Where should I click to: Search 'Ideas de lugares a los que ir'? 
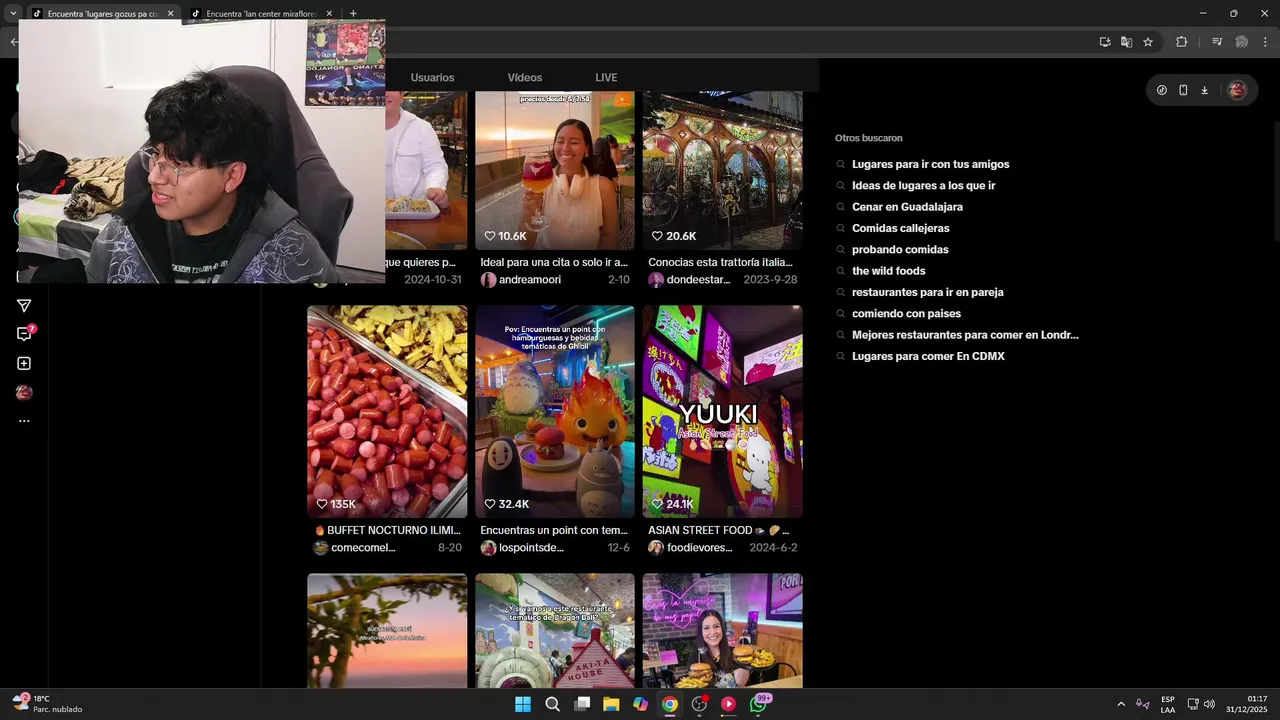coord(923,186)
